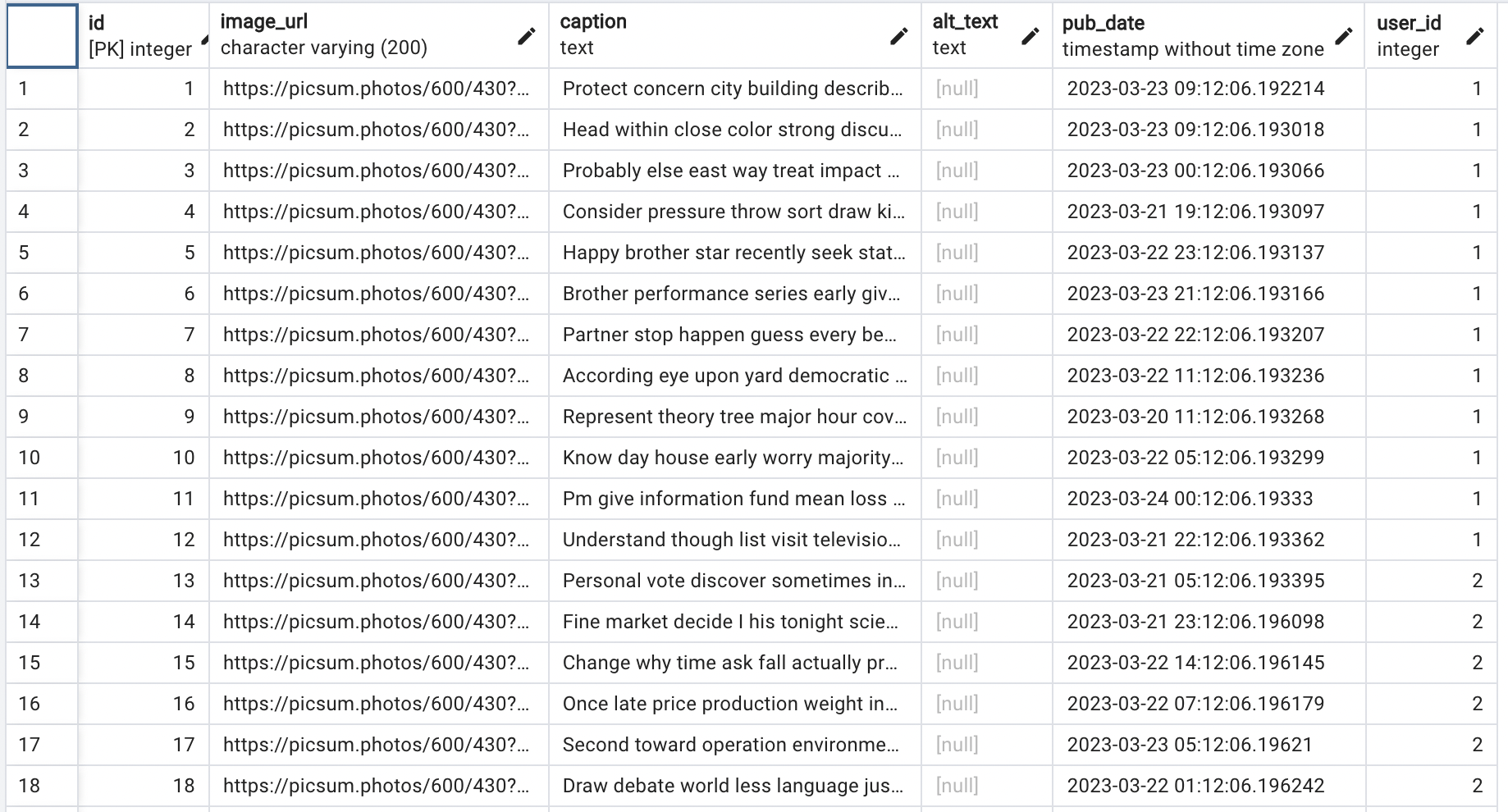The height and width of the screenshot is (812, 1508).
Task: Click user_id cell in row 13
Action: point(1431,581)
